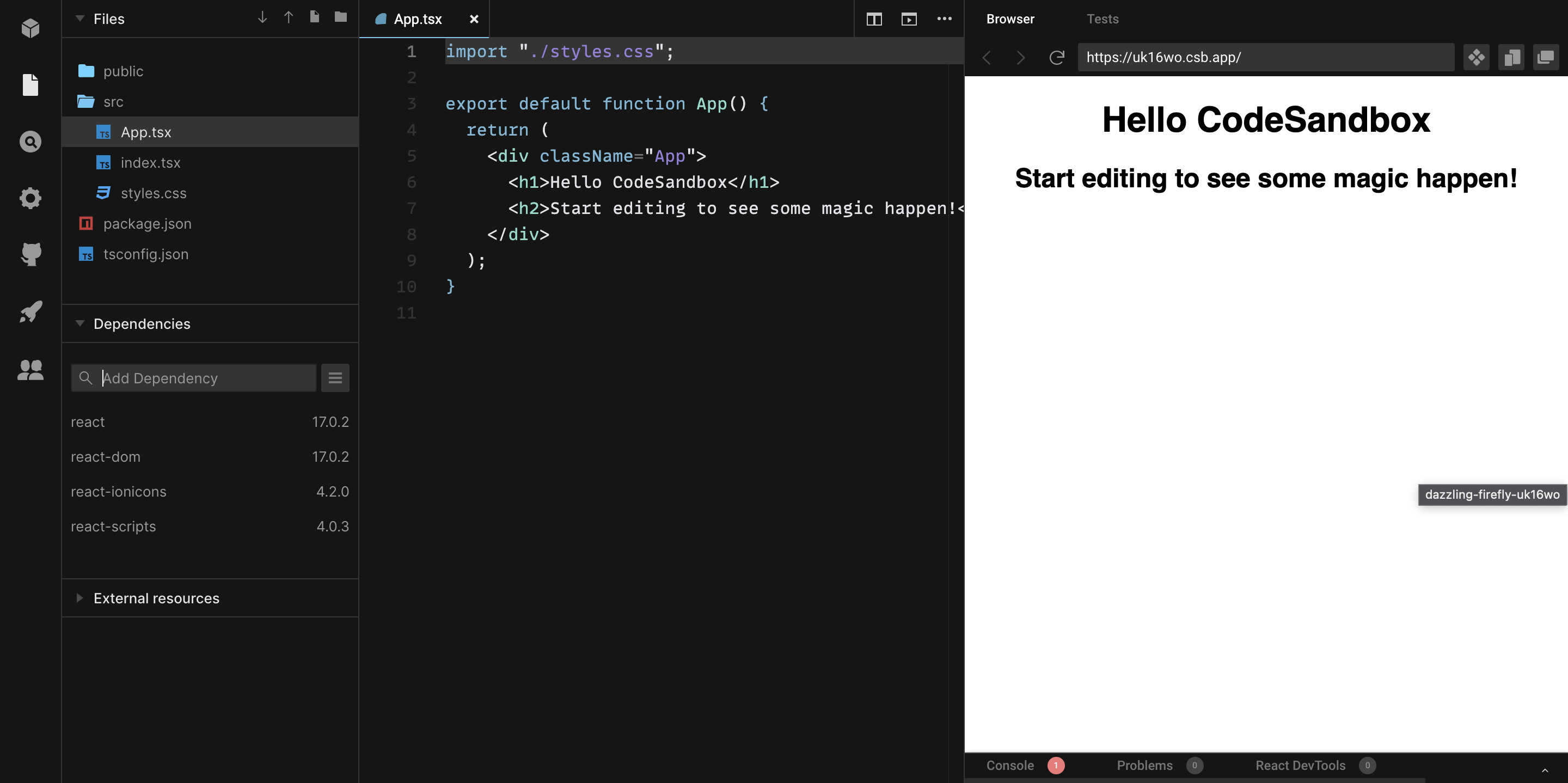Expand the External resources section
Image resolution: width=1568 pixels, height=783 pixels.
point(79,598)
